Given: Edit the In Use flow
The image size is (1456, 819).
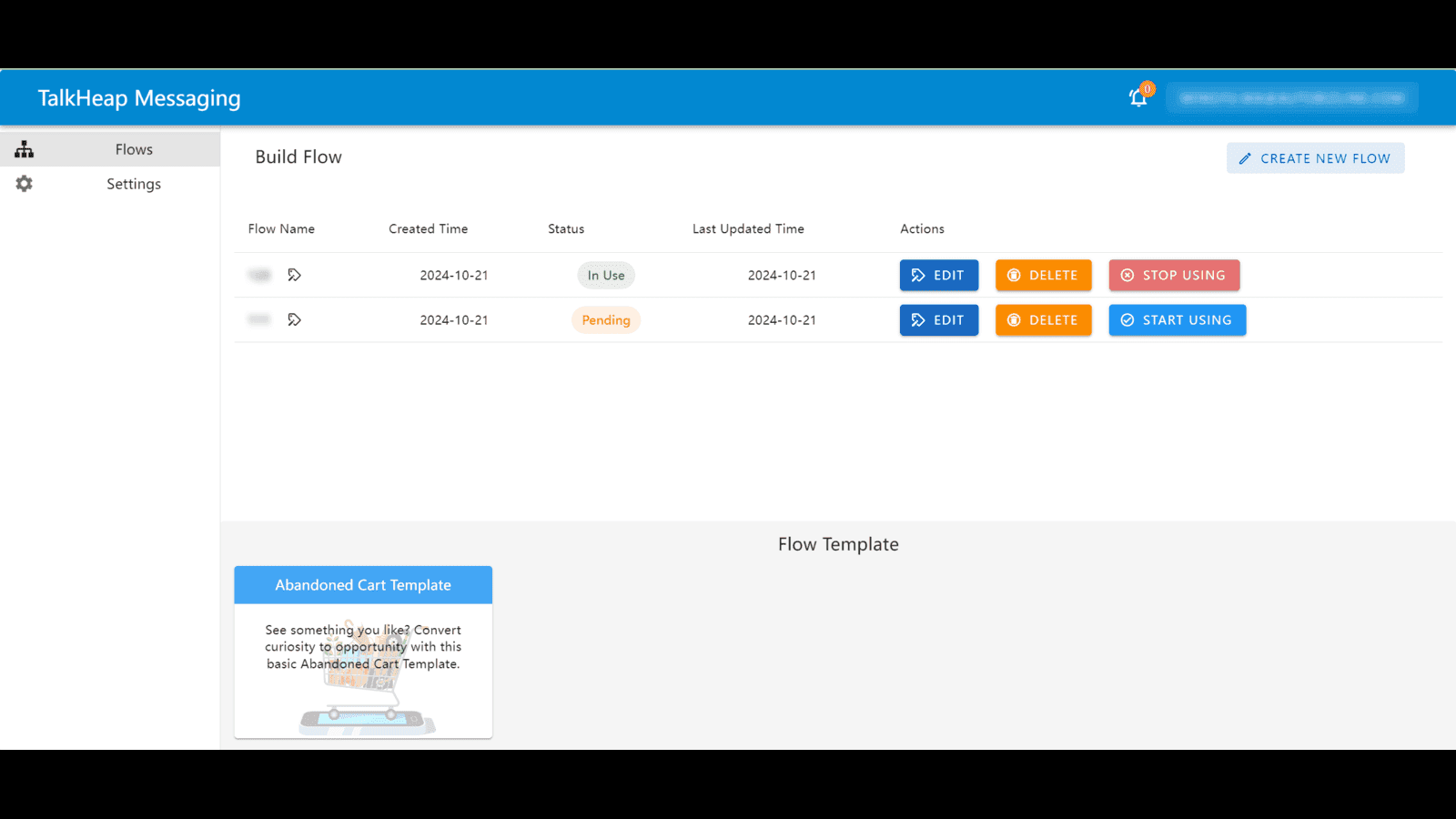Looking at the screenshot, I should (938, 276).
